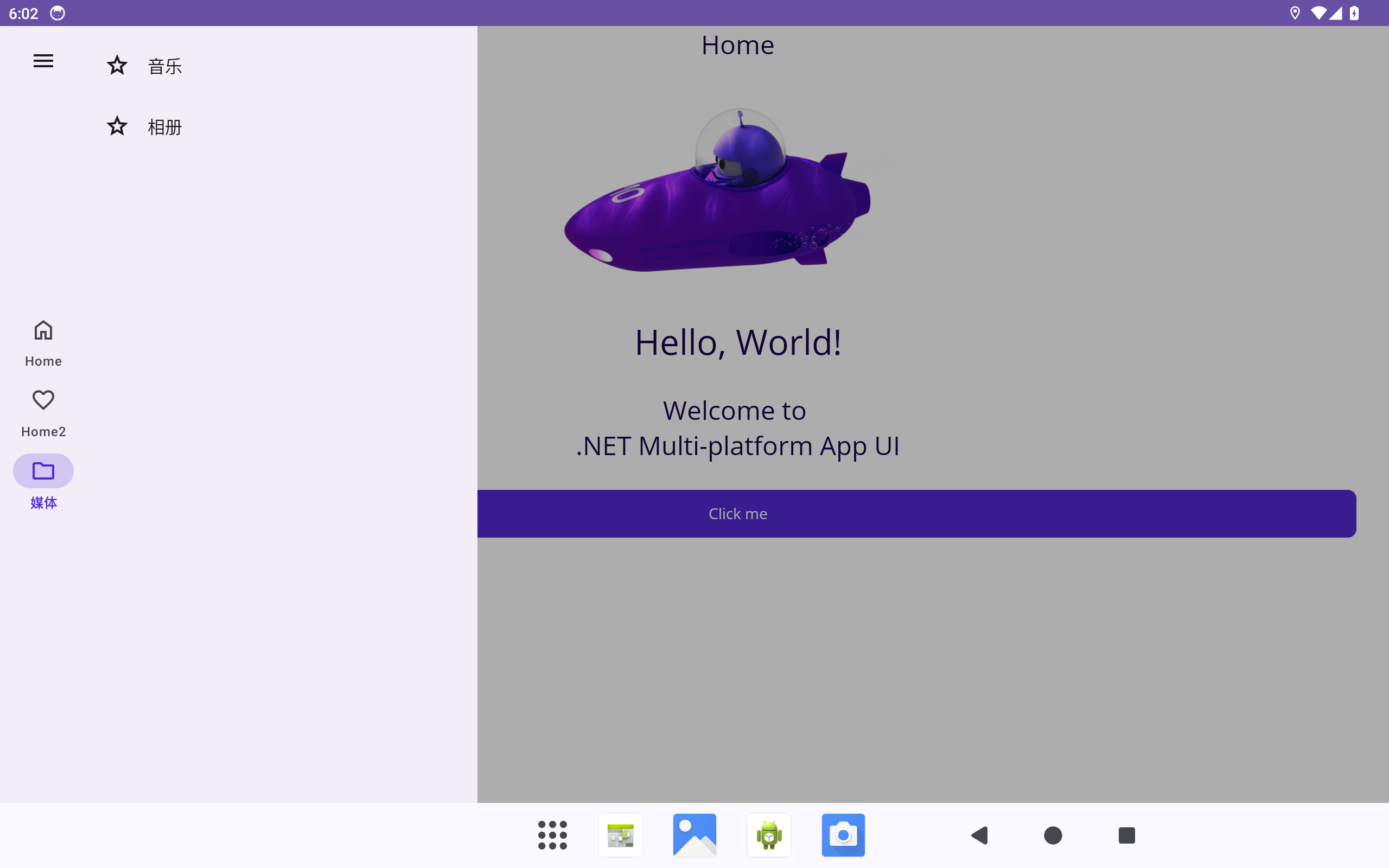Click the star icon beside 音乐
1389x868 pixels.
[117, 66]
